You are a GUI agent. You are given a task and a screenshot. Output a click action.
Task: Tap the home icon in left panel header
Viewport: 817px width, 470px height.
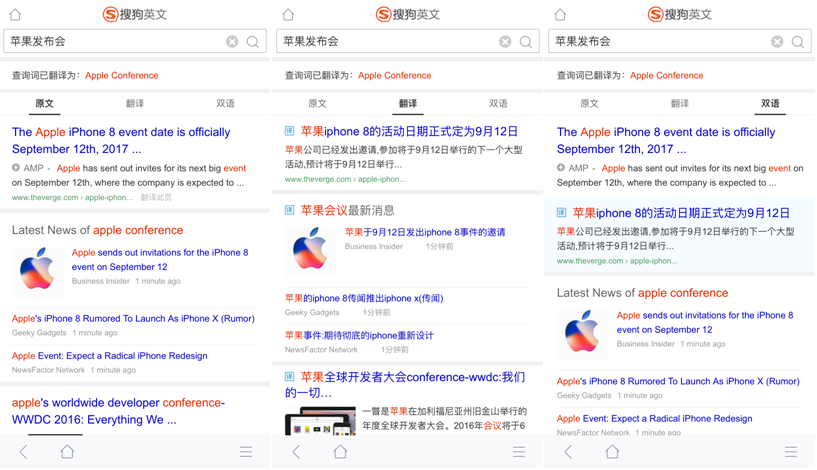15,15
